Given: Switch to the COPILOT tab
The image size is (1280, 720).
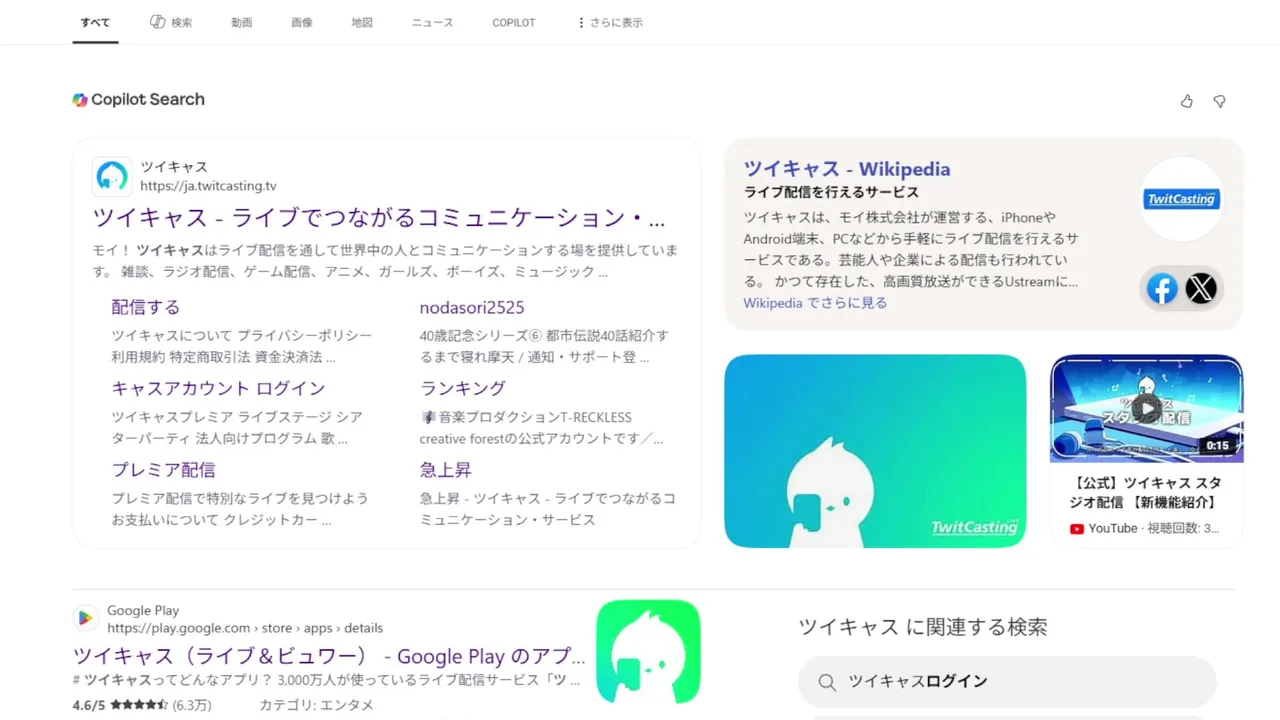Looking at the screenshot, I should coord(514,22).
